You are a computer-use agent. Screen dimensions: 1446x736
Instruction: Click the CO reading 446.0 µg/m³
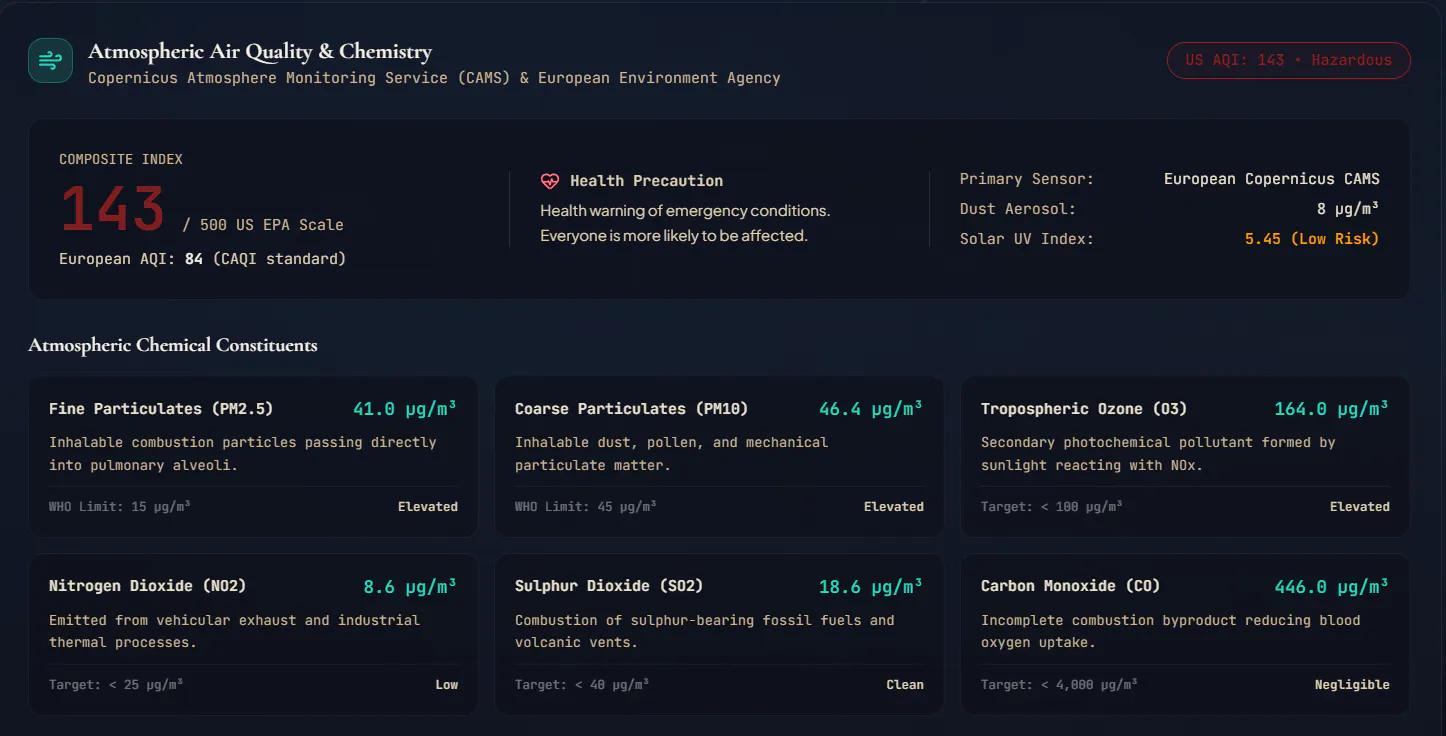pyautogui.click(x=1332, y=587)
